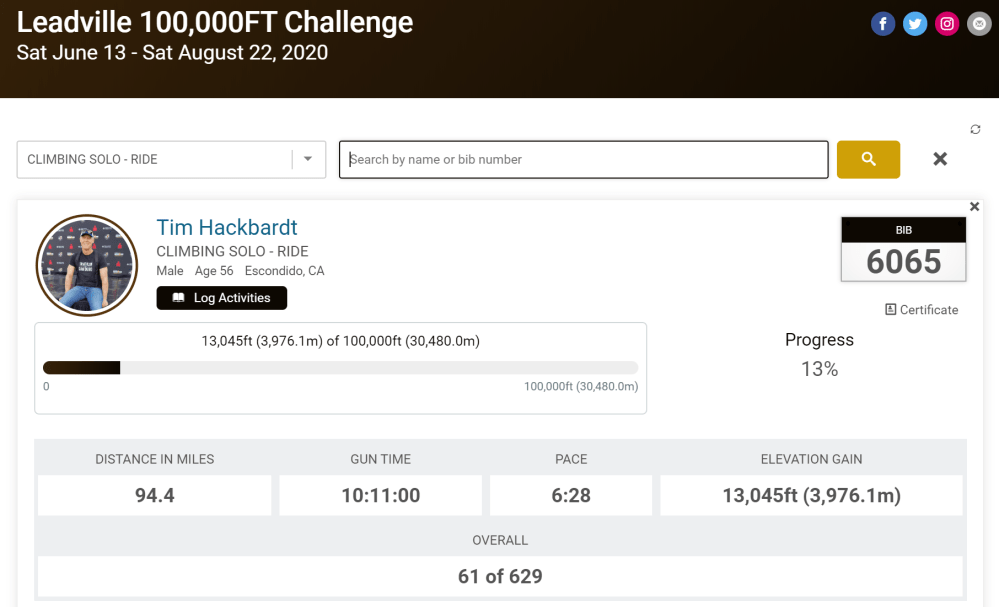Click the Leadville 100,000FT Challenge title
Image resolution: width=999 pixels, height=607 pixels.
pyautogui.click(x=215, y=22)
